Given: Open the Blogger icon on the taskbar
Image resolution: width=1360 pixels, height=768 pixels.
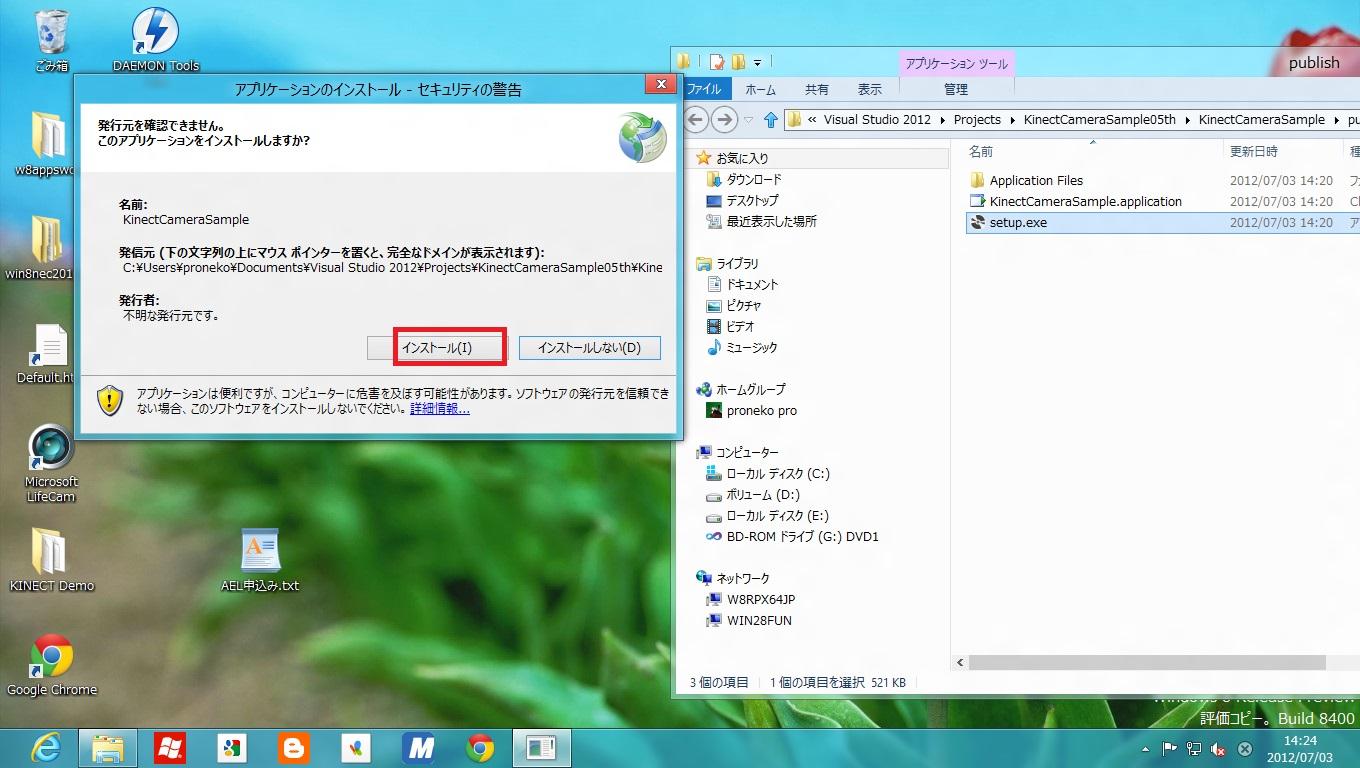Looking at the screenshot, I should [x=293, y=748].
